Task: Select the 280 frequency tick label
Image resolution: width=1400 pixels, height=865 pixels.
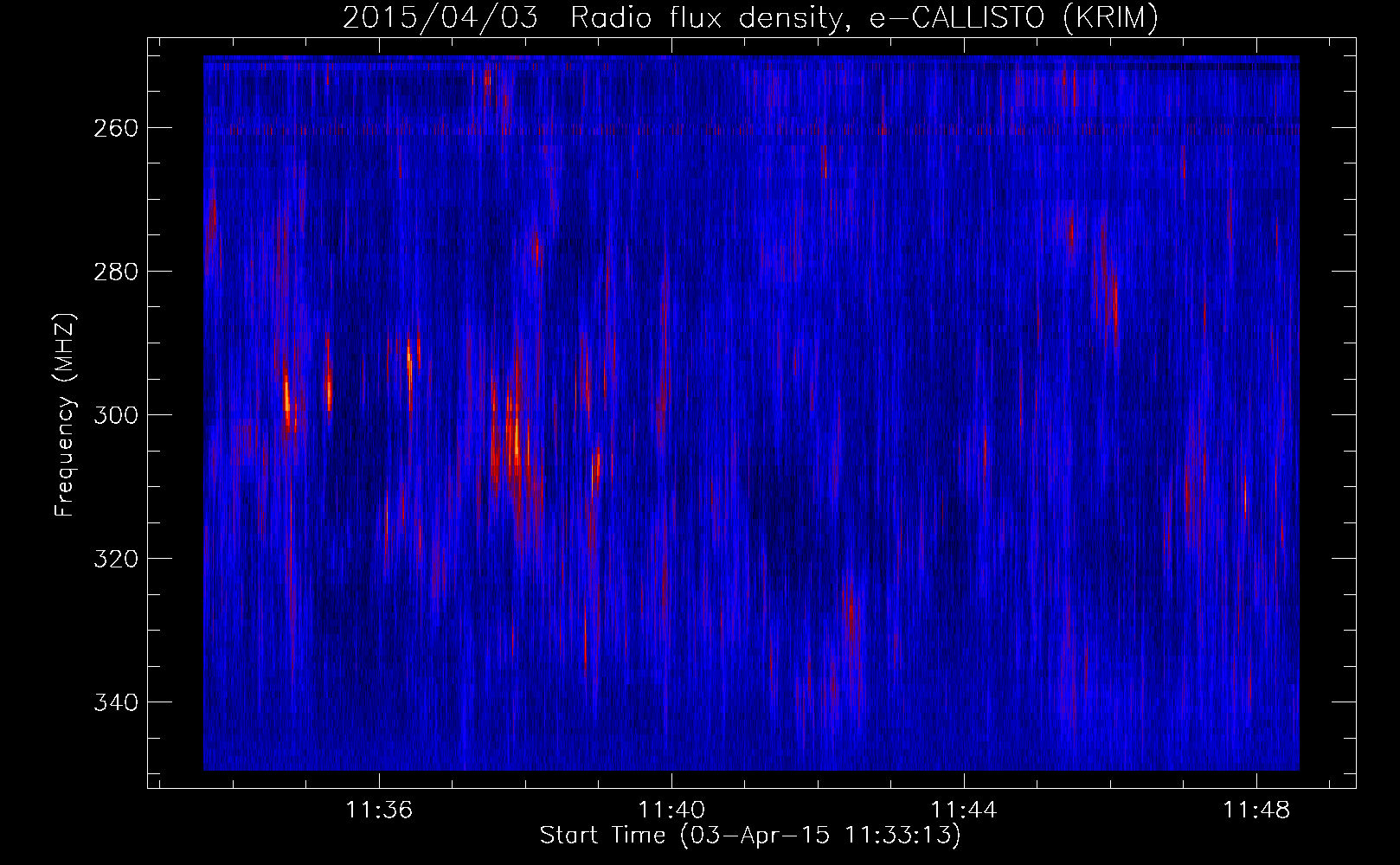Action: tap(114, 272)
